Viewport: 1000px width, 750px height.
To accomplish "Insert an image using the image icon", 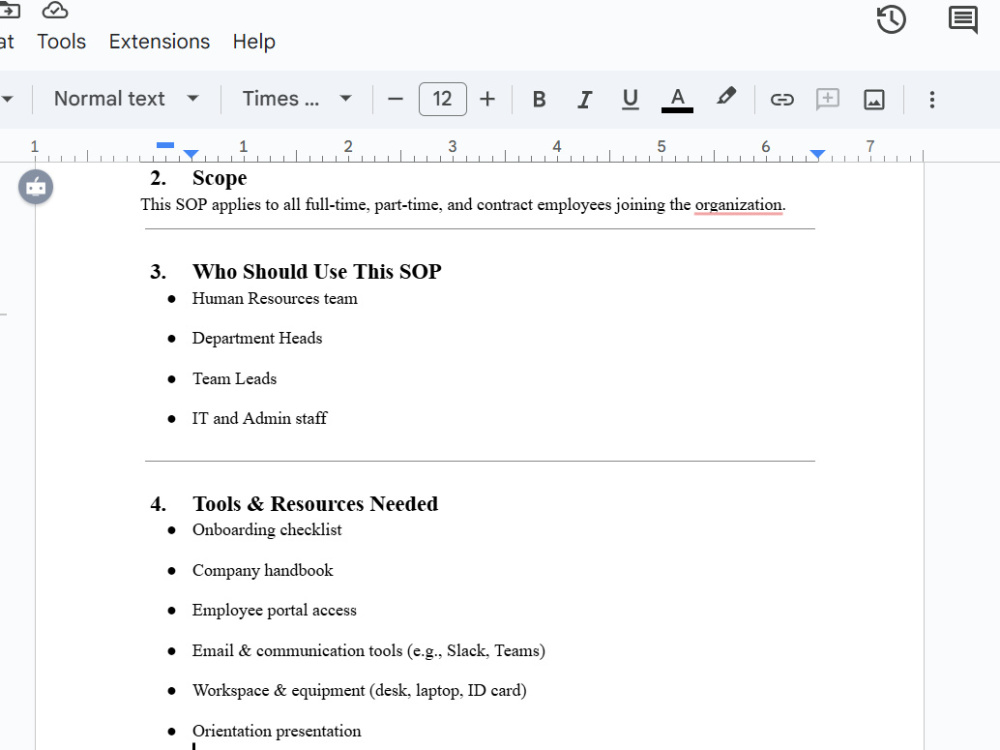I will pyautogui.click(x=874, y=99).
